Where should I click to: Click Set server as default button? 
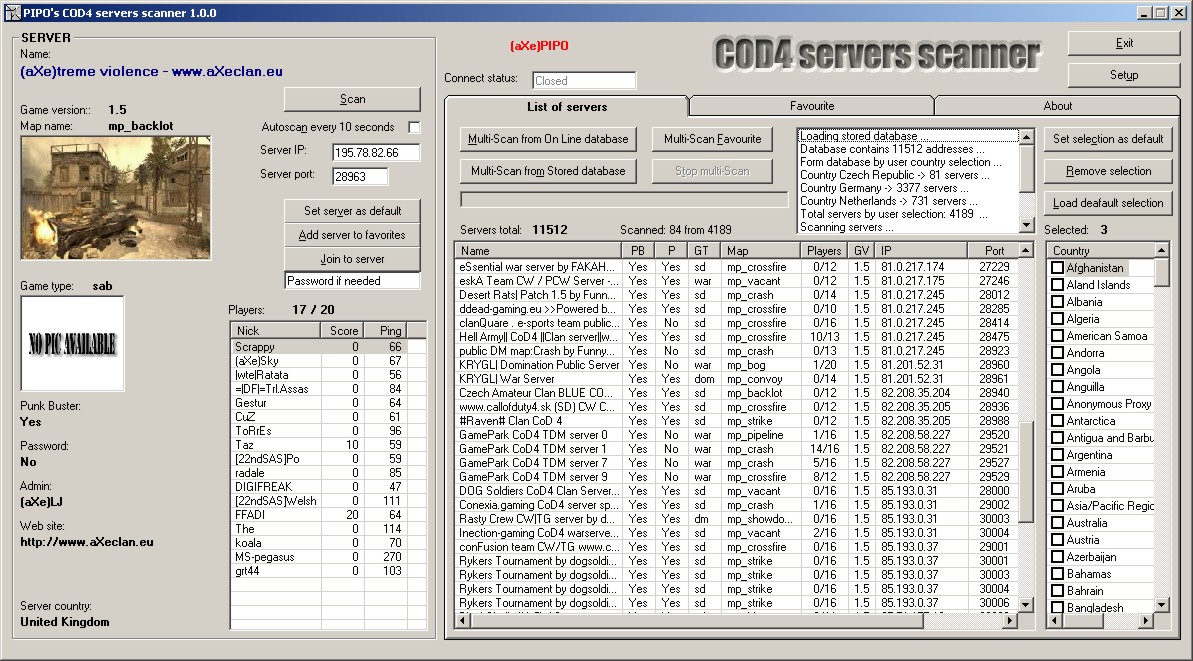click(x=352, y=211)
